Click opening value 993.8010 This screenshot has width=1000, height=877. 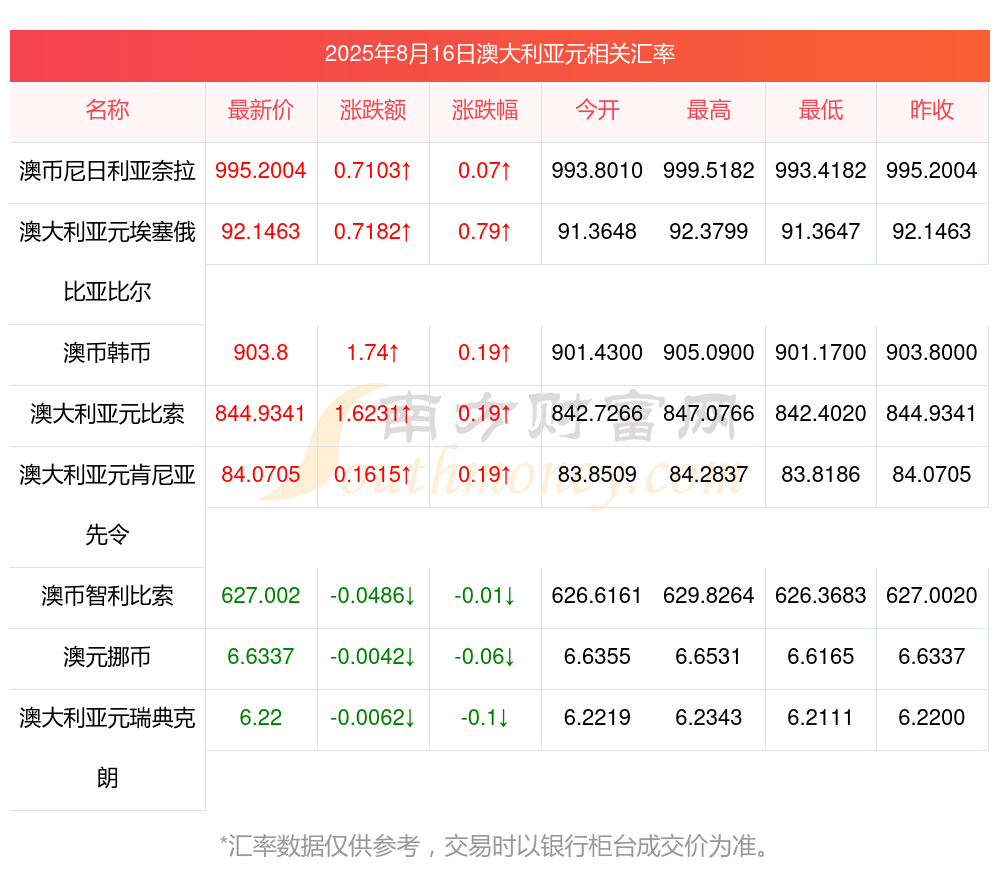tap(597, 170)
